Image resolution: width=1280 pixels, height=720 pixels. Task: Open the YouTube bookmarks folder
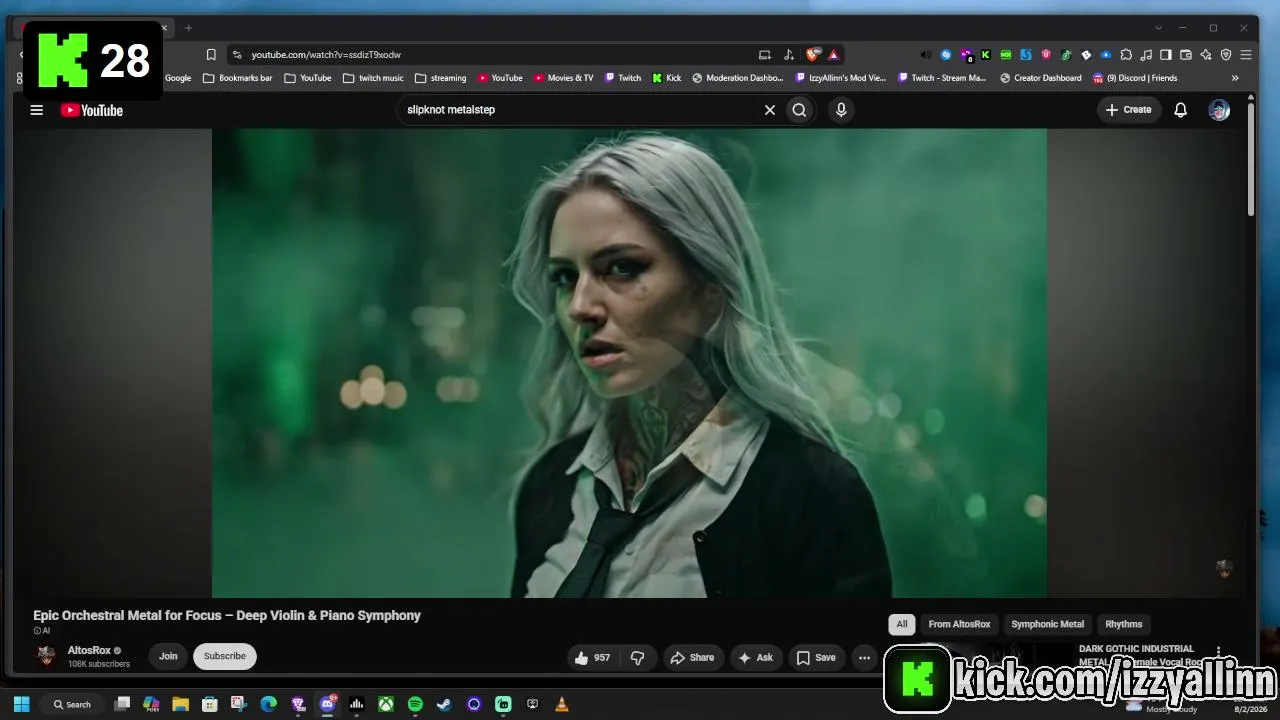click(x=308, y=78)
